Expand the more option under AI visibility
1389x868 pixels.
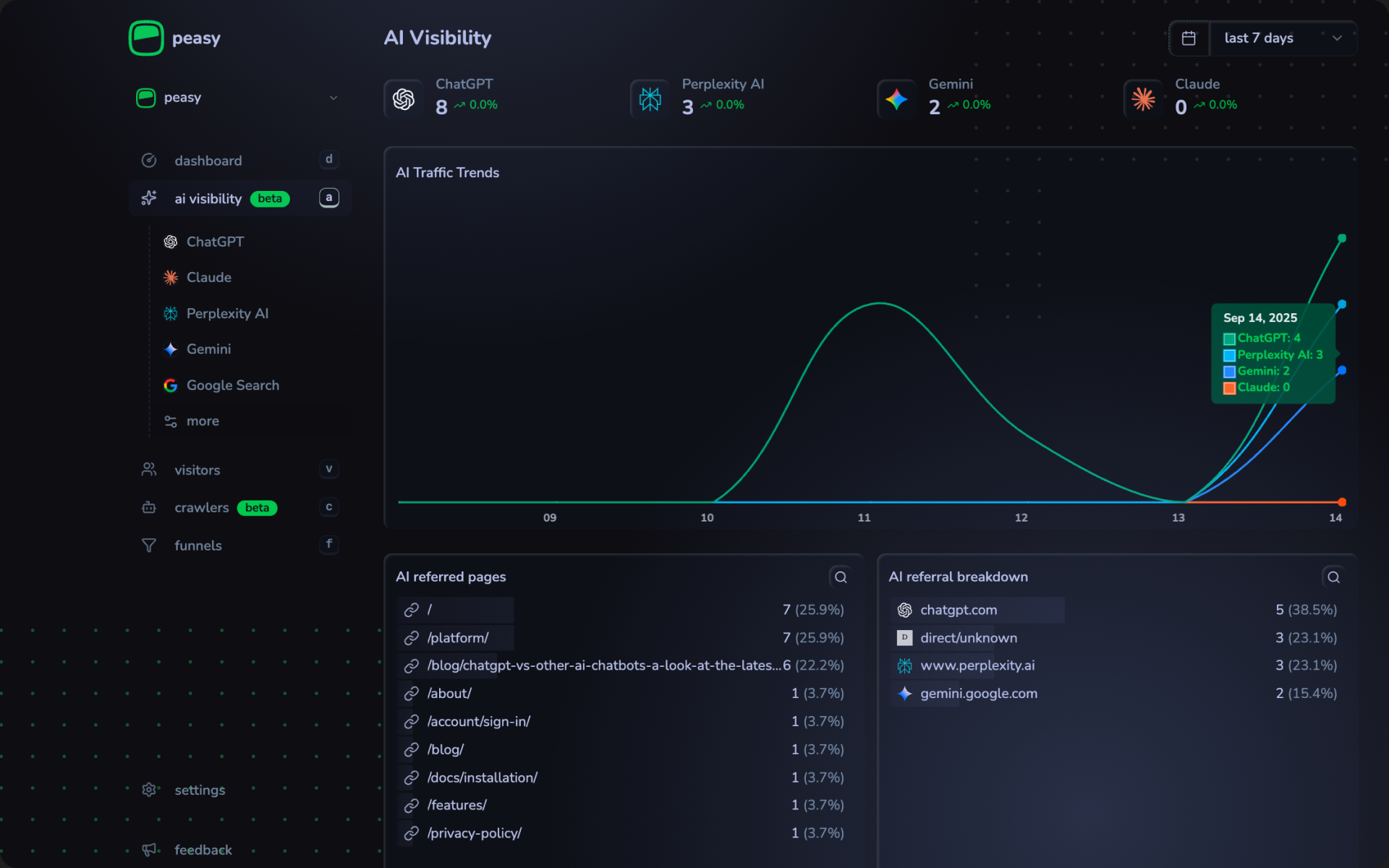coord(202,421)
